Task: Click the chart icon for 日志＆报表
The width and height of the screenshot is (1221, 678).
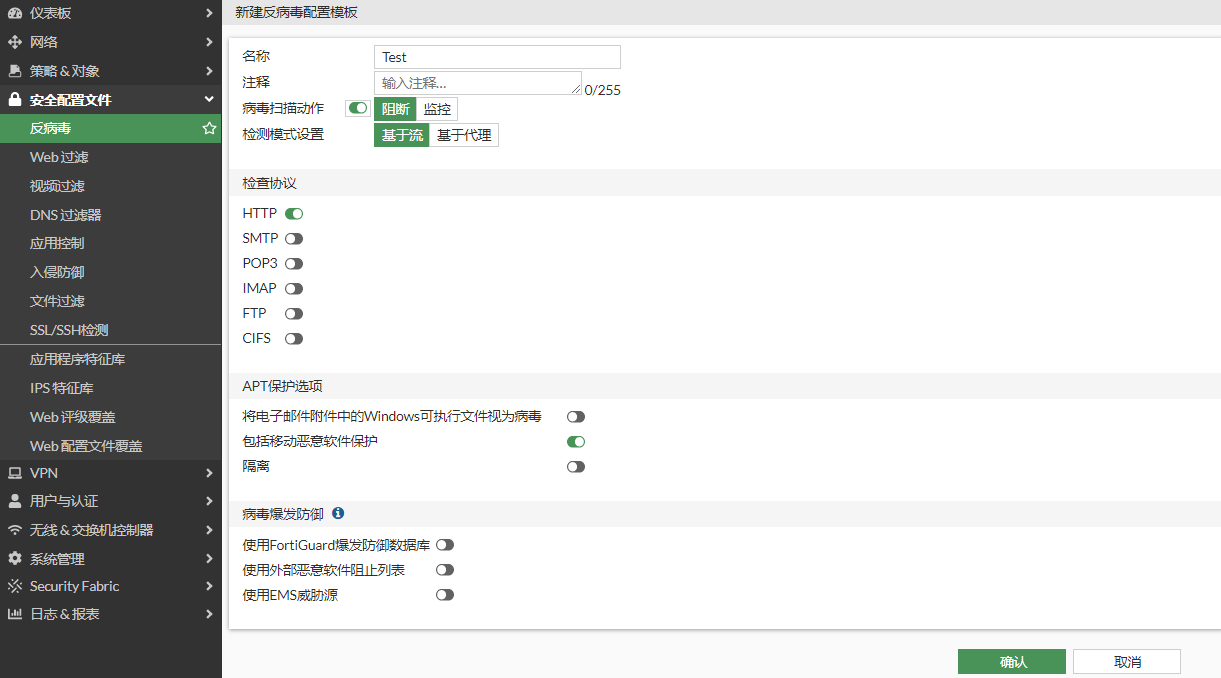Action: 14,614
